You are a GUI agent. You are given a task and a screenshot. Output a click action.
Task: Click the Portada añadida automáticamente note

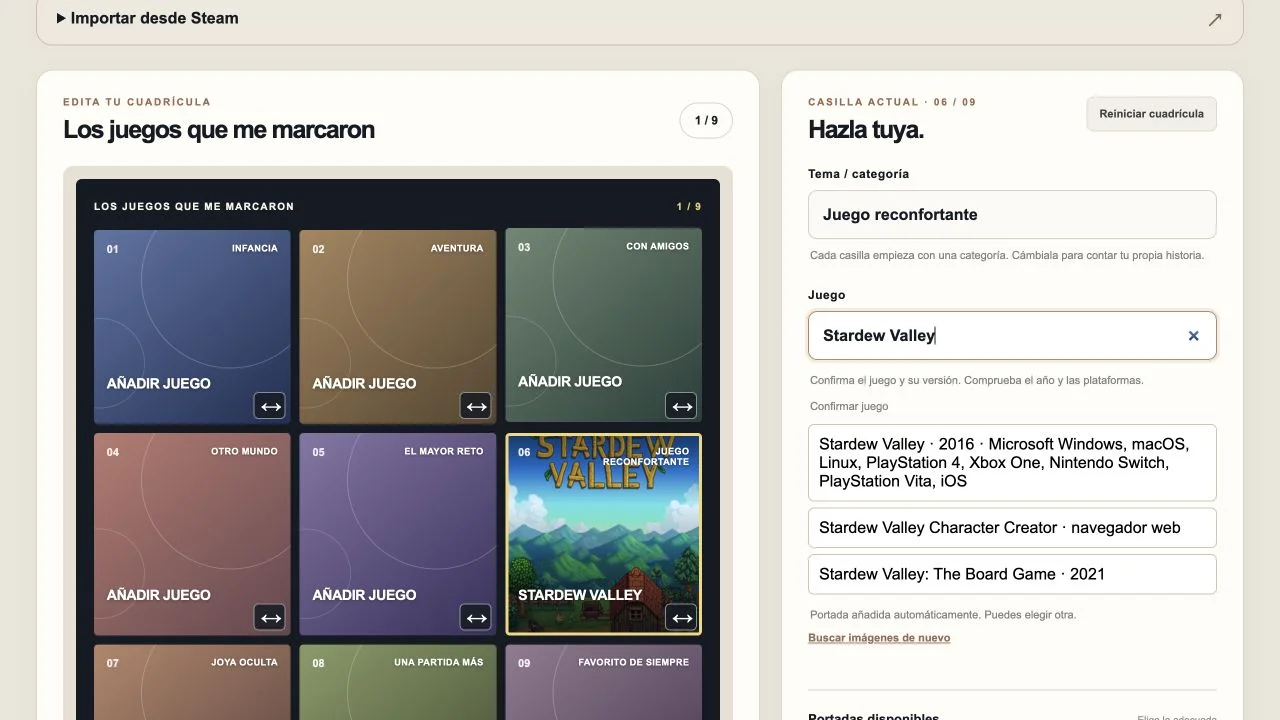tap(943, 615)
